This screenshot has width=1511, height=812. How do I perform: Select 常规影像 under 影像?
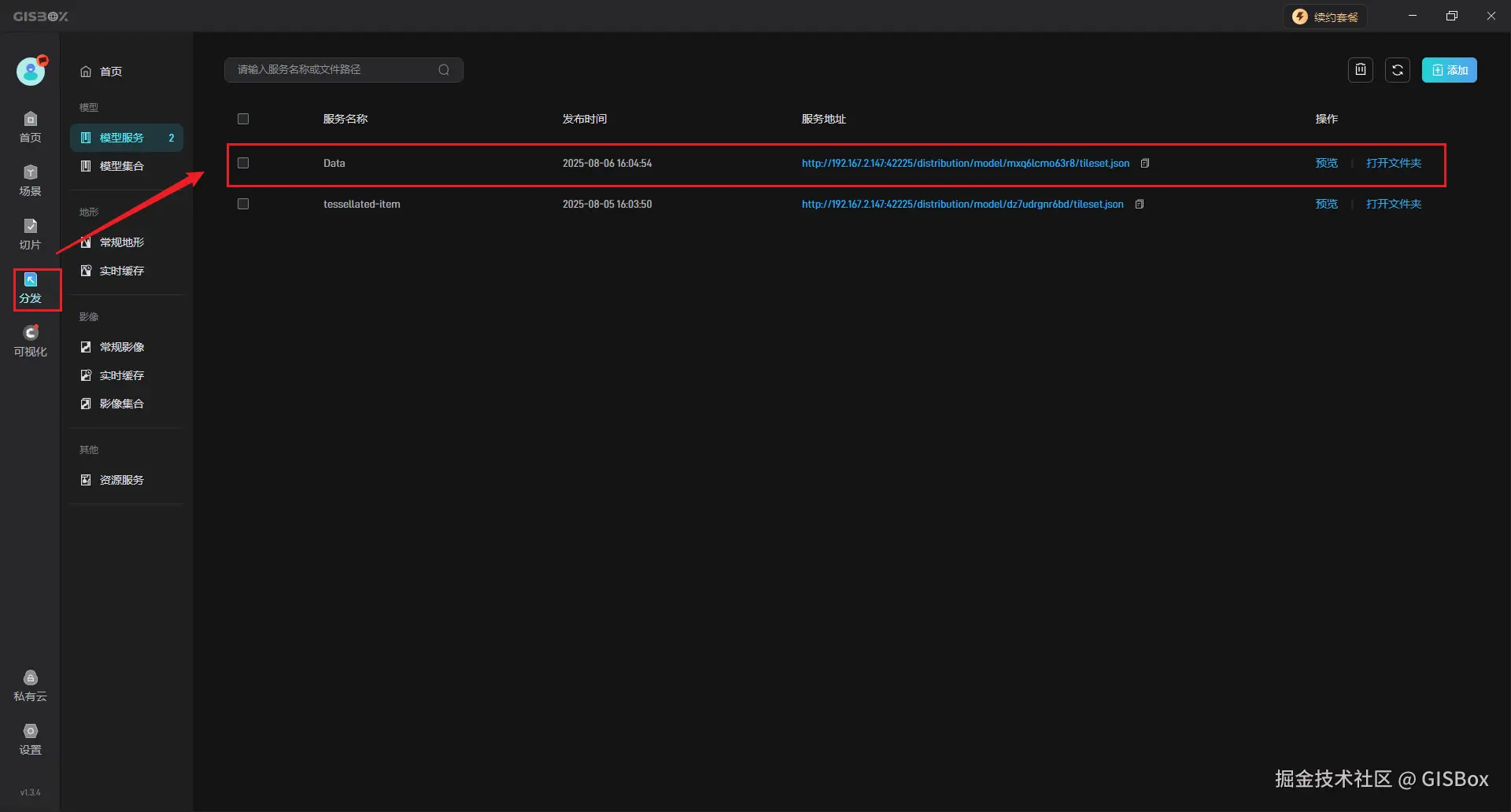(126, 347)
